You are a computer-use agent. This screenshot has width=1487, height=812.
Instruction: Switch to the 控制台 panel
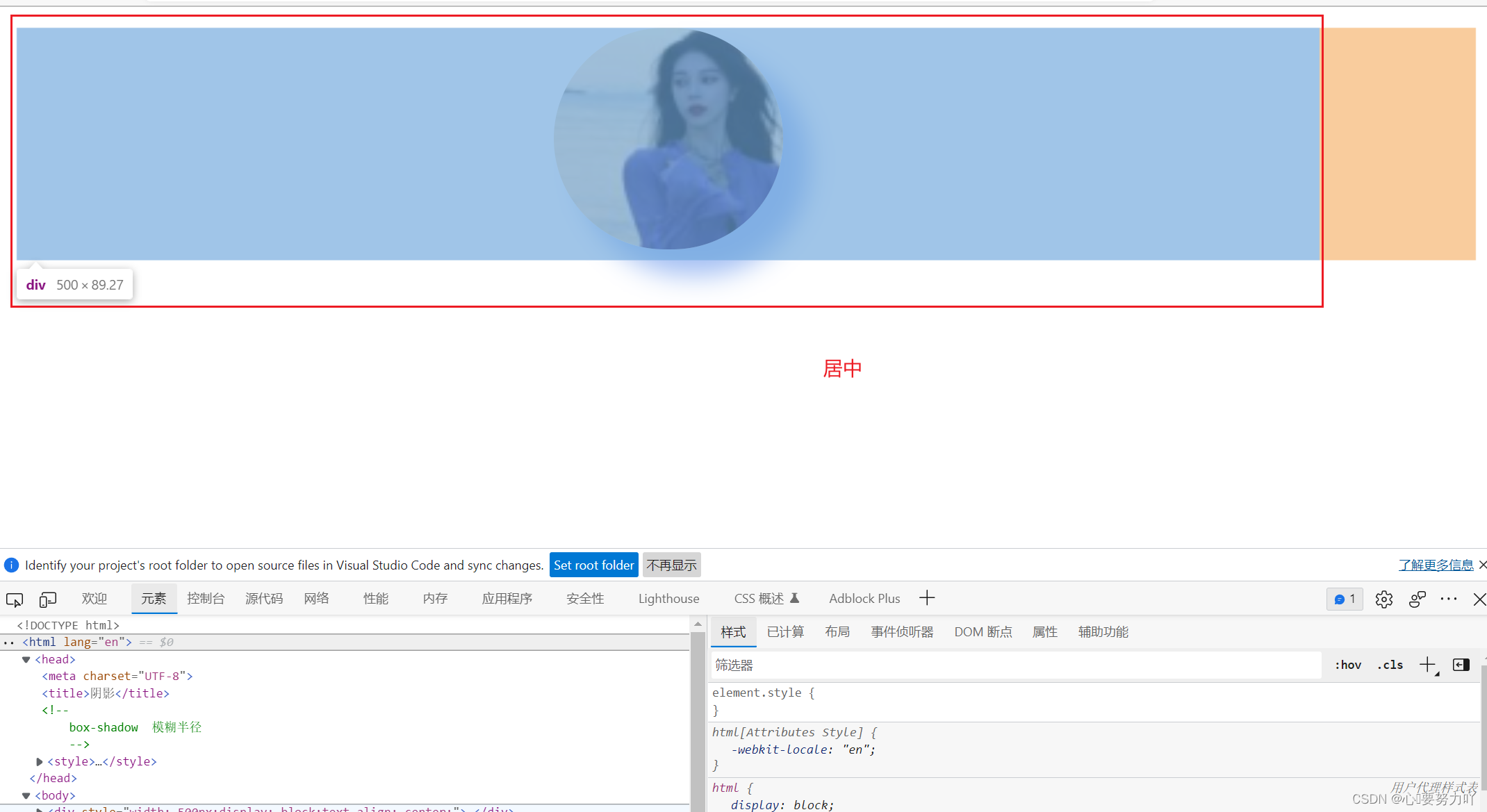[206, 599]
